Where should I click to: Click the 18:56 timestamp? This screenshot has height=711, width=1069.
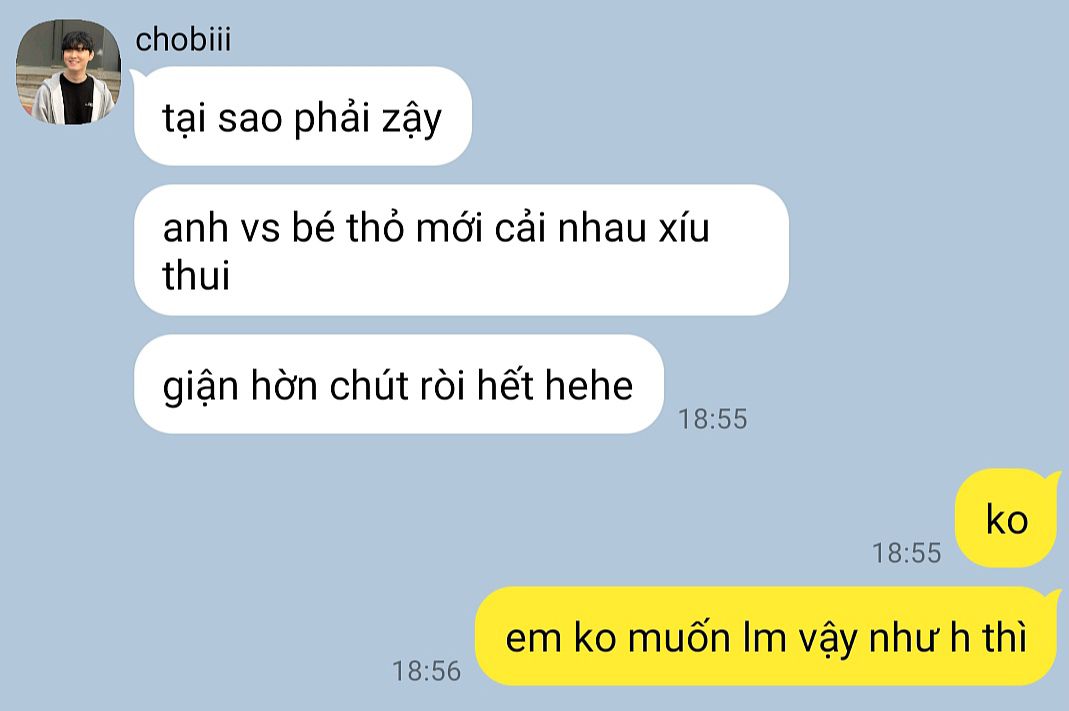click(x=427, y=671)
